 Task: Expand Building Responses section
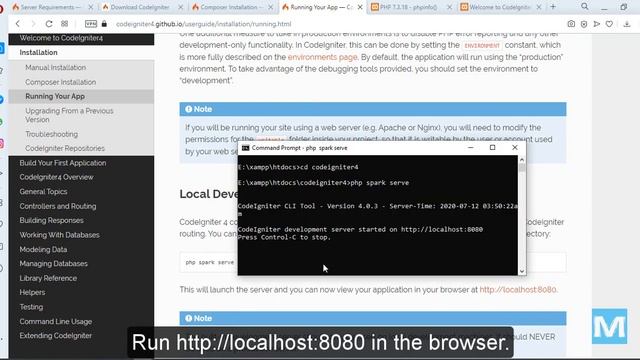[51, 220]
